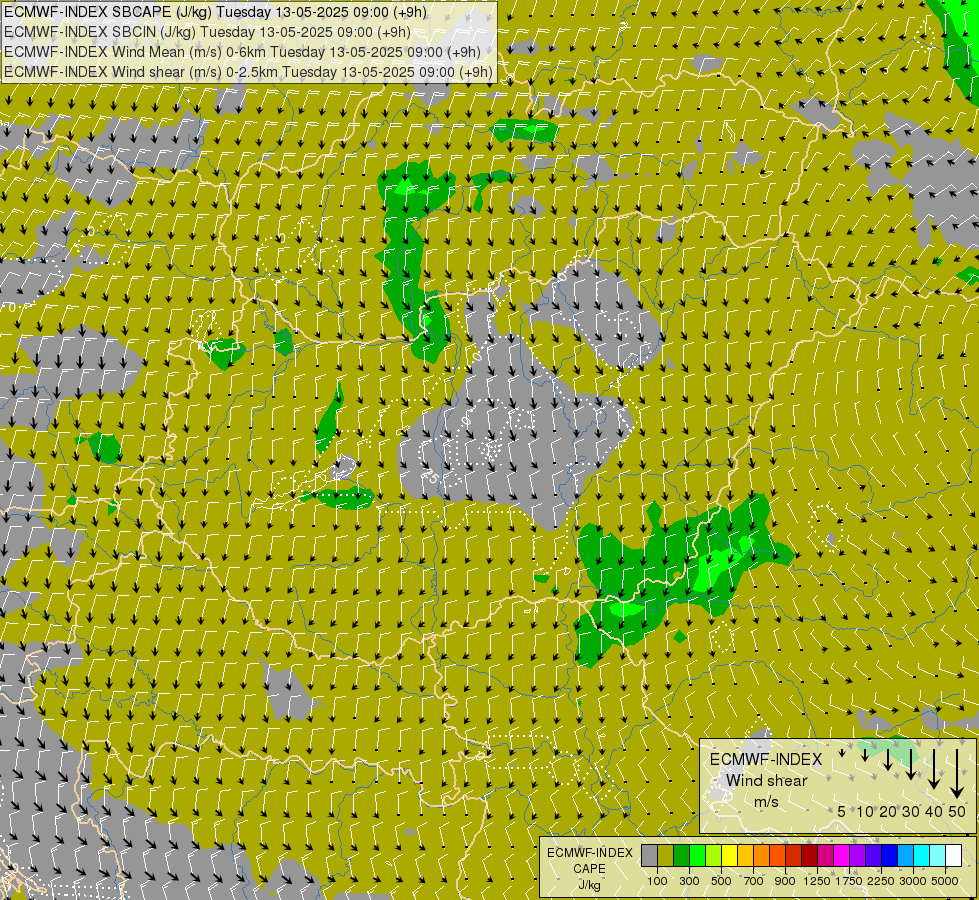The width and height of the screenshot is (979, 900).
Task: Pick the orange swatch between 700 and 900
Action: [x=762, y=855]
